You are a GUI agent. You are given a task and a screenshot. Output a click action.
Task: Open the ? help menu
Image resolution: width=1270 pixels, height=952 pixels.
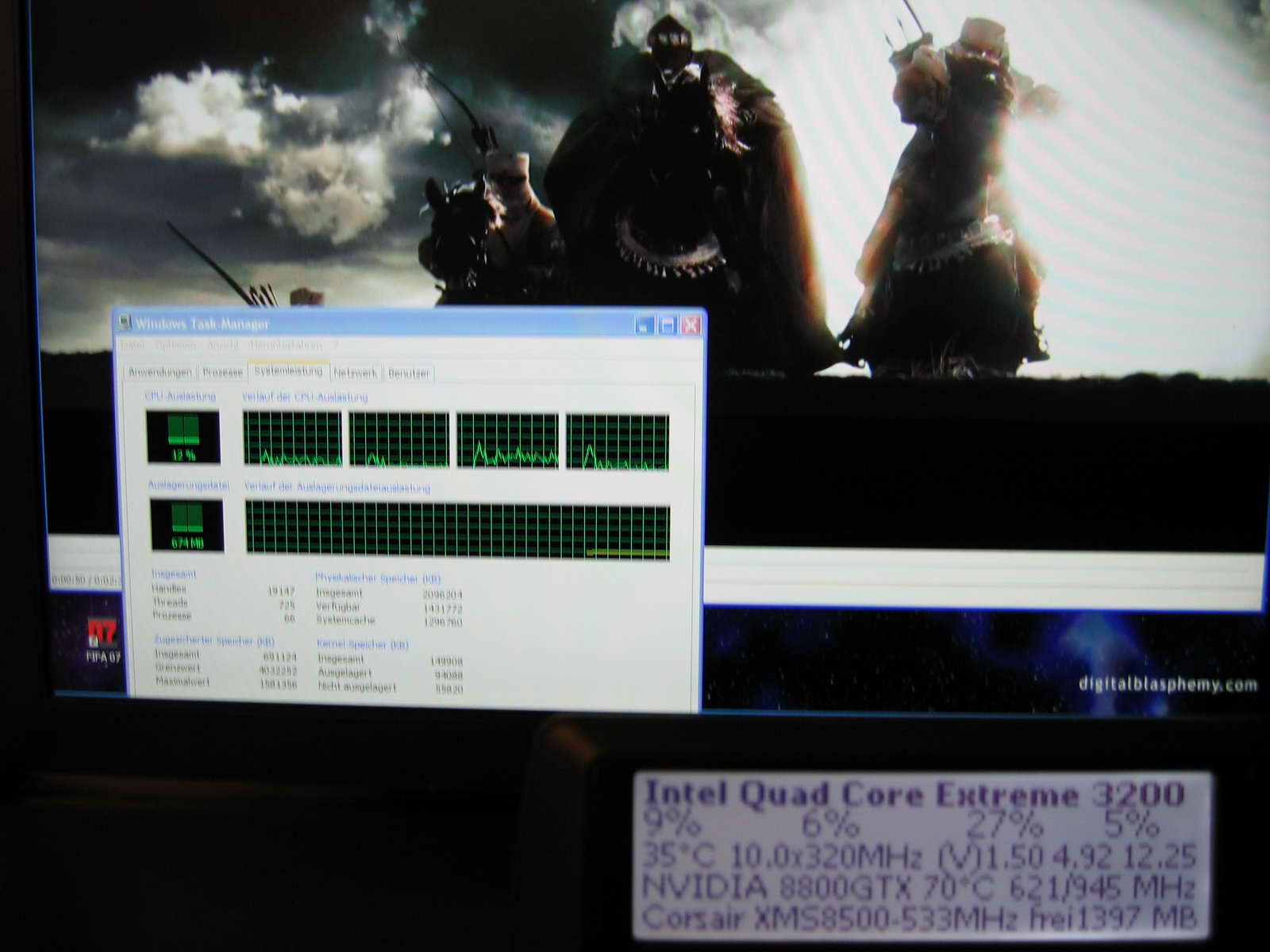click(336, 345)
